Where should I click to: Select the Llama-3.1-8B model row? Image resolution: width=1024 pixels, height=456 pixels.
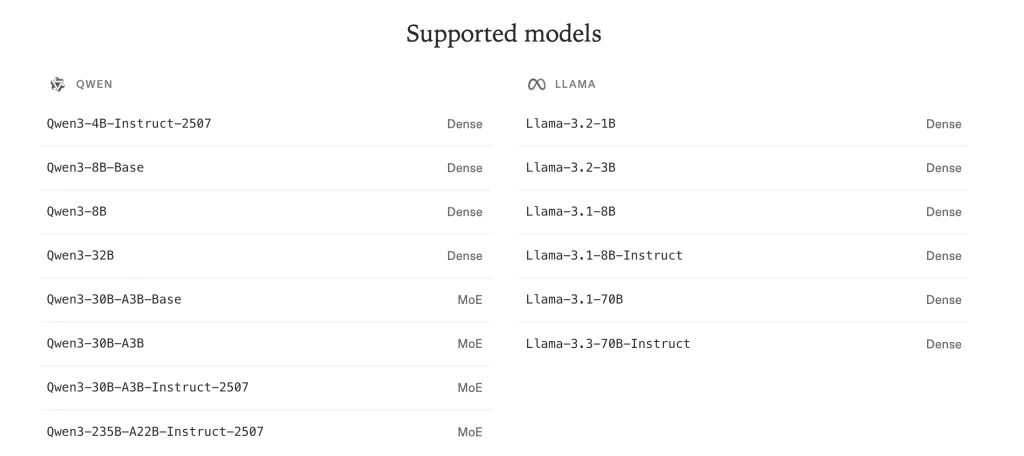(x=571, y=212)
